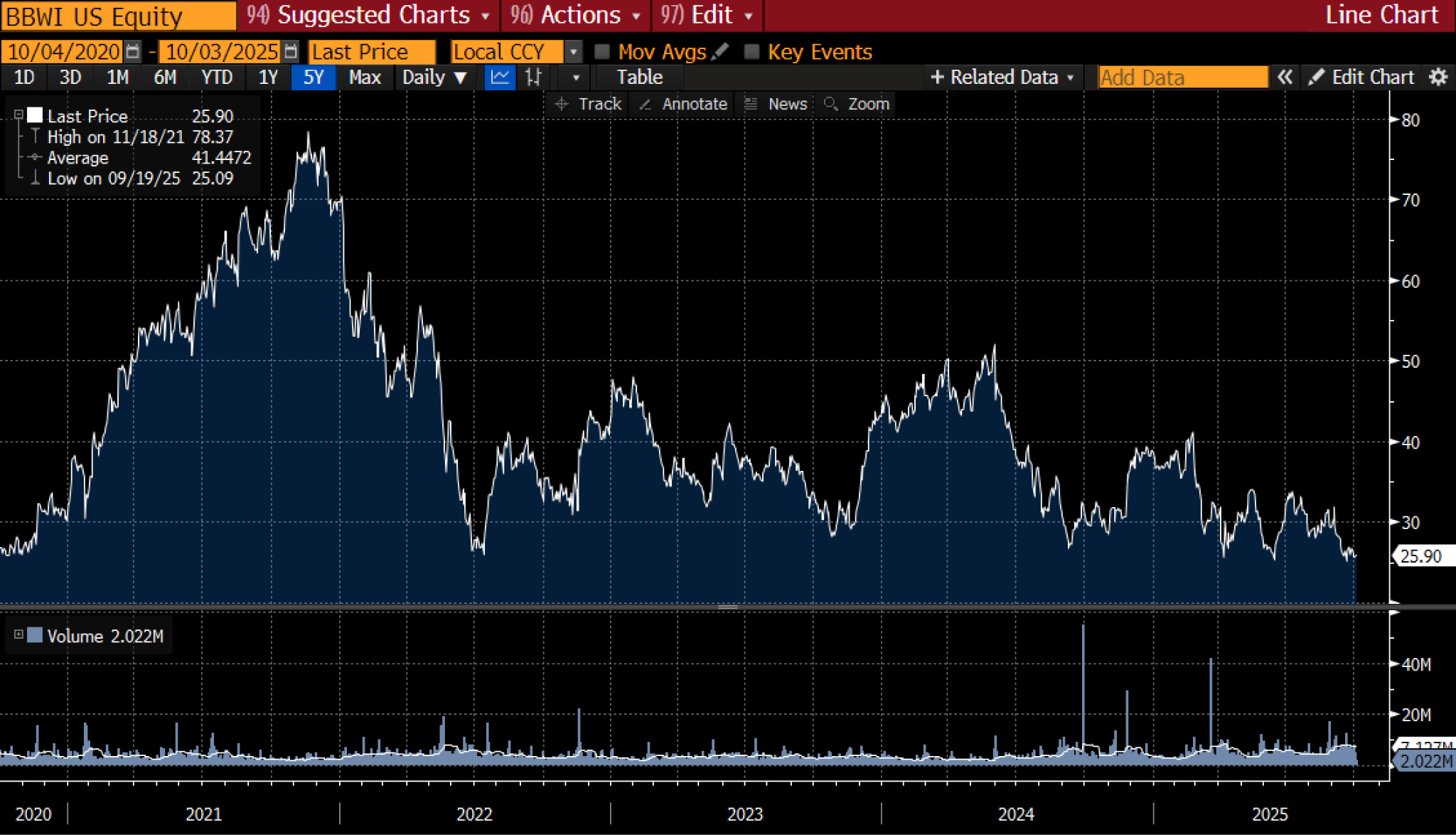Viewport: 1456px width, 835px height.
Task: Open the Daily periodicity dropdown
Action: [434, 77]
